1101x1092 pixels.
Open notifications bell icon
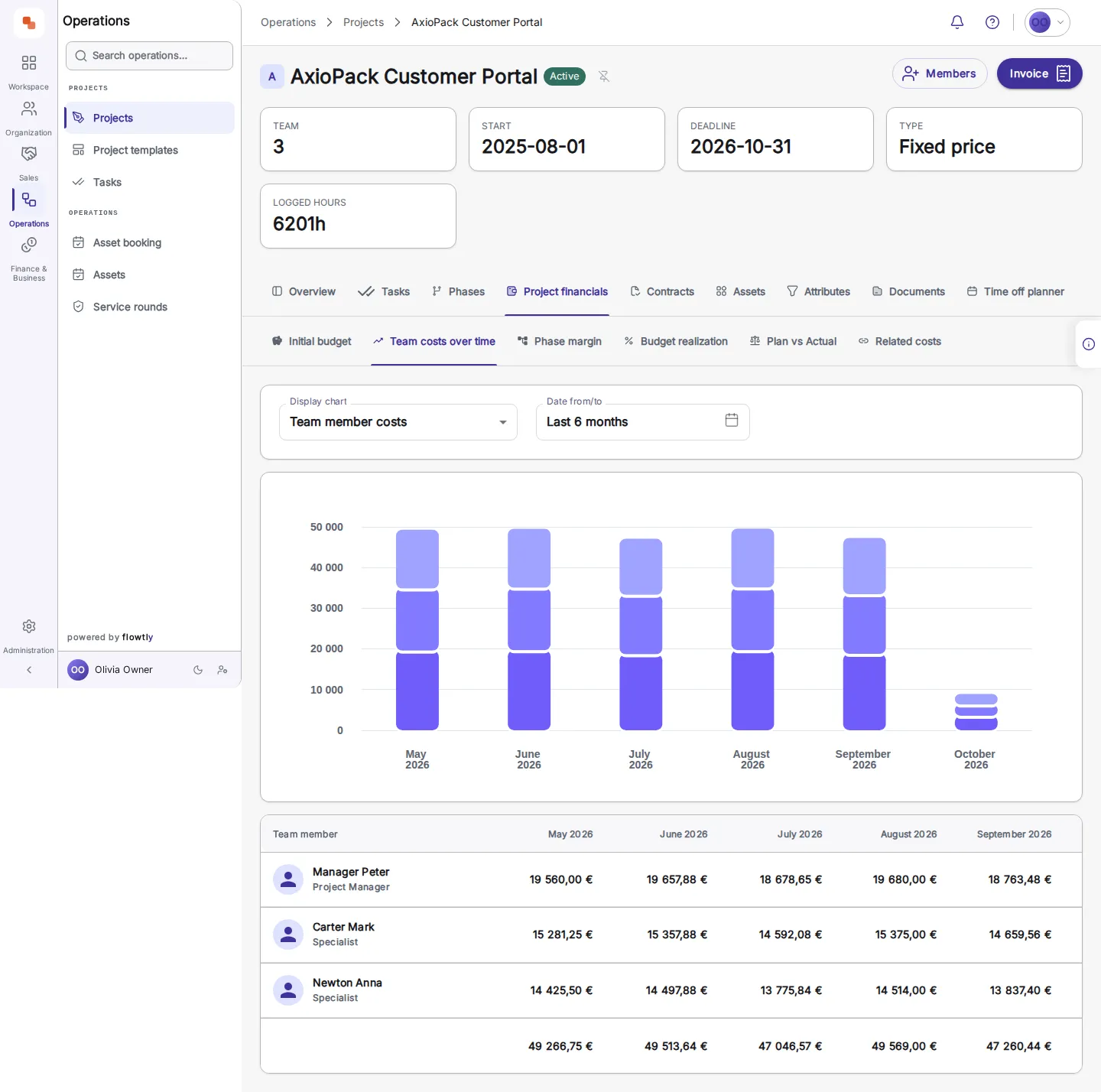coord(956,22)
